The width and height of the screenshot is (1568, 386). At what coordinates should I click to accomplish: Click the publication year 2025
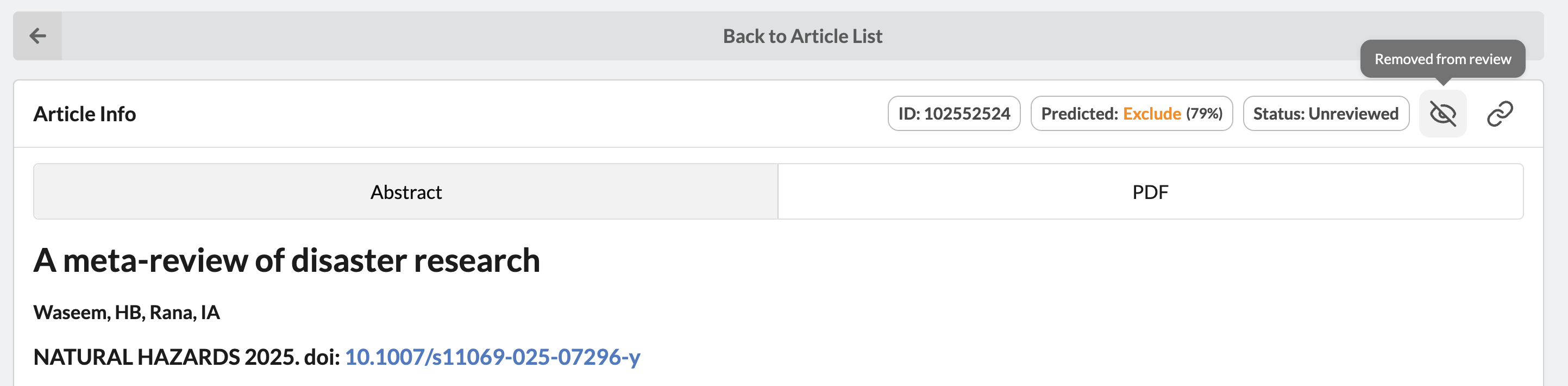[x=272, y=357]
